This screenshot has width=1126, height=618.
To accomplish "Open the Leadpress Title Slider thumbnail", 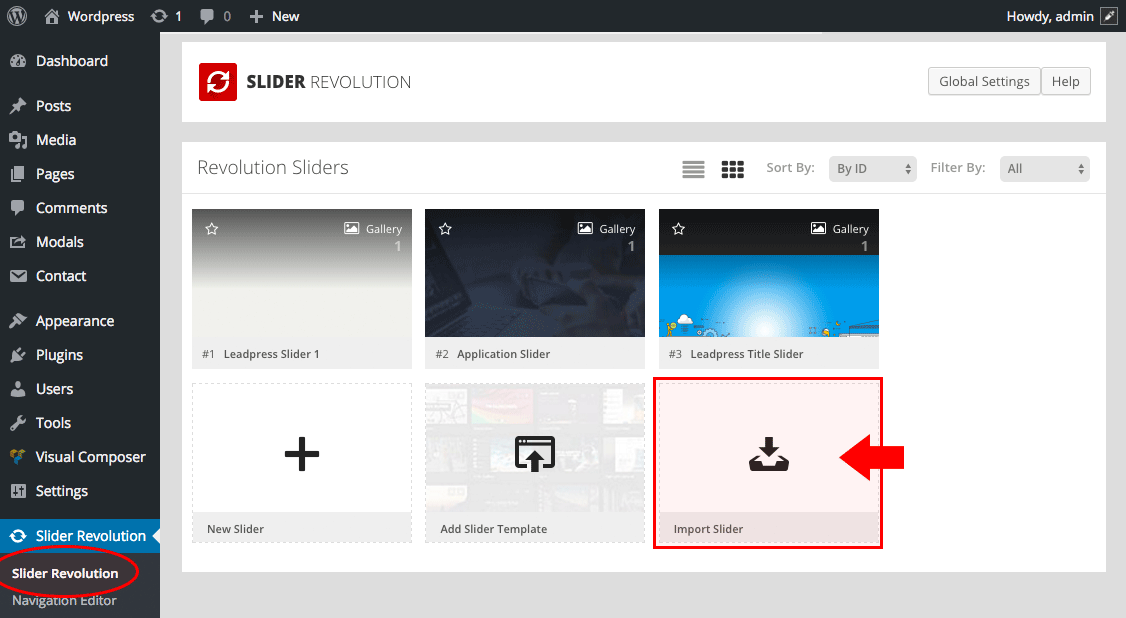I will (x=768, y=273).
